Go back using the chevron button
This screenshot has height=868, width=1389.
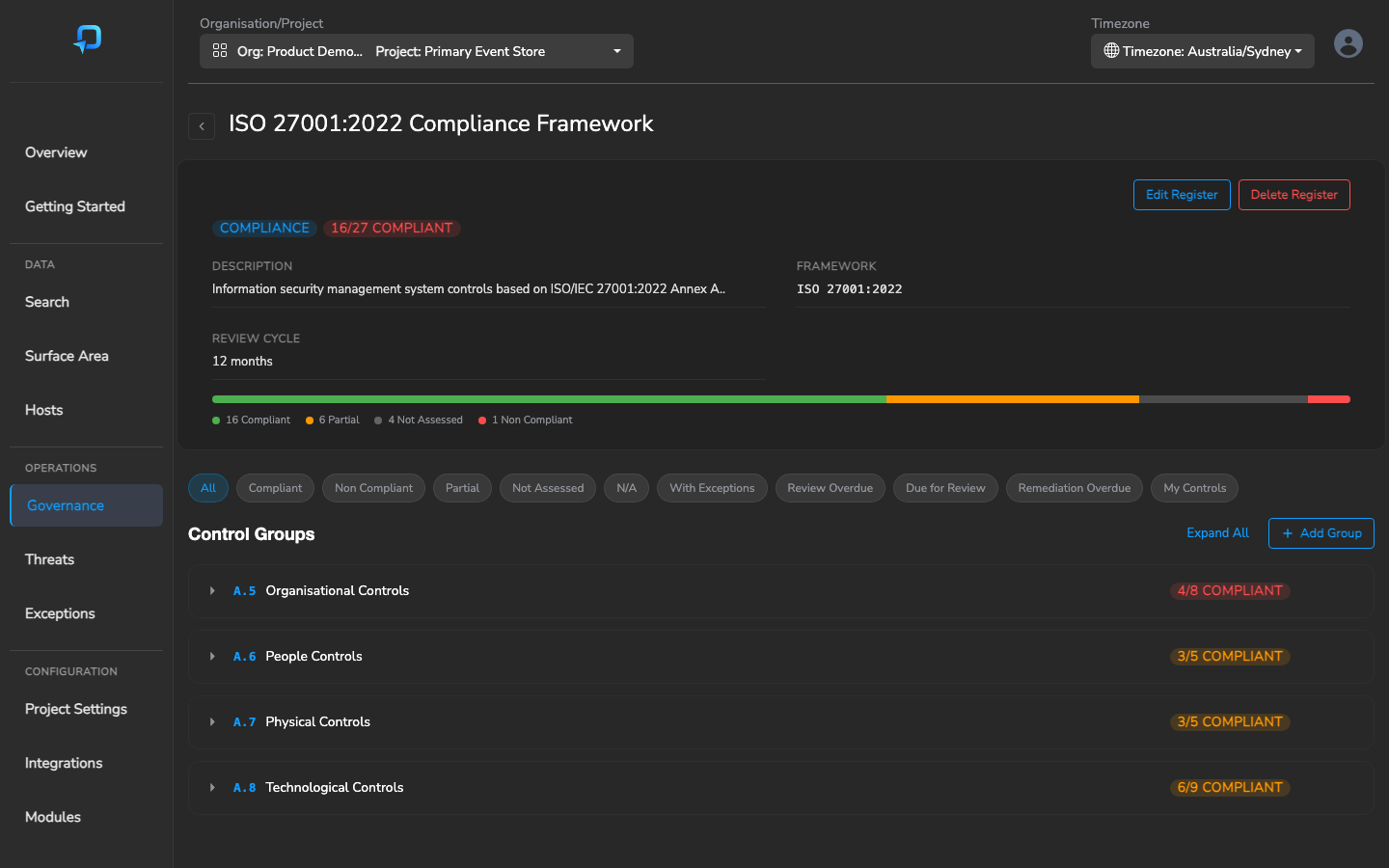point(202,126)
